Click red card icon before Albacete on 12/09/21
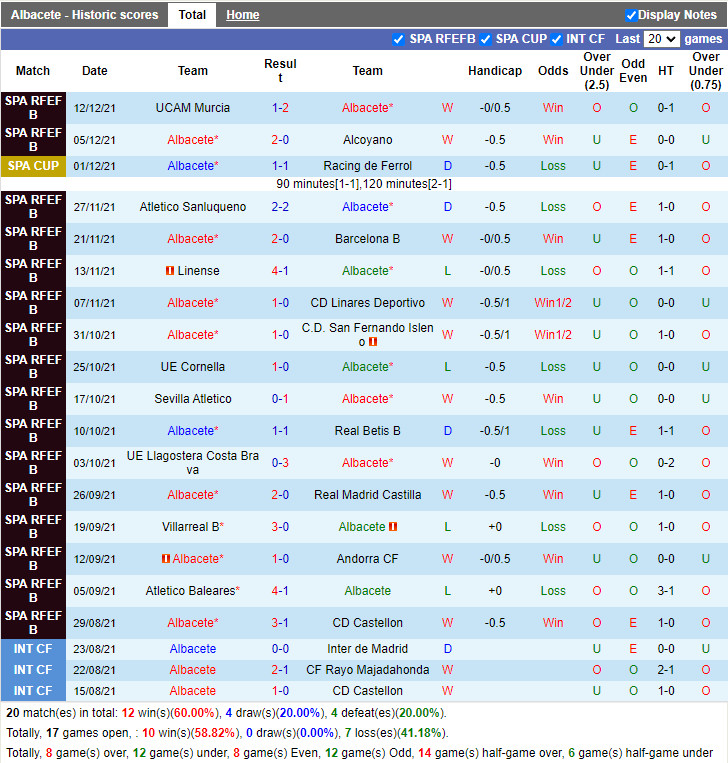This screenshot has width=728, height=763. pos(166,559)
